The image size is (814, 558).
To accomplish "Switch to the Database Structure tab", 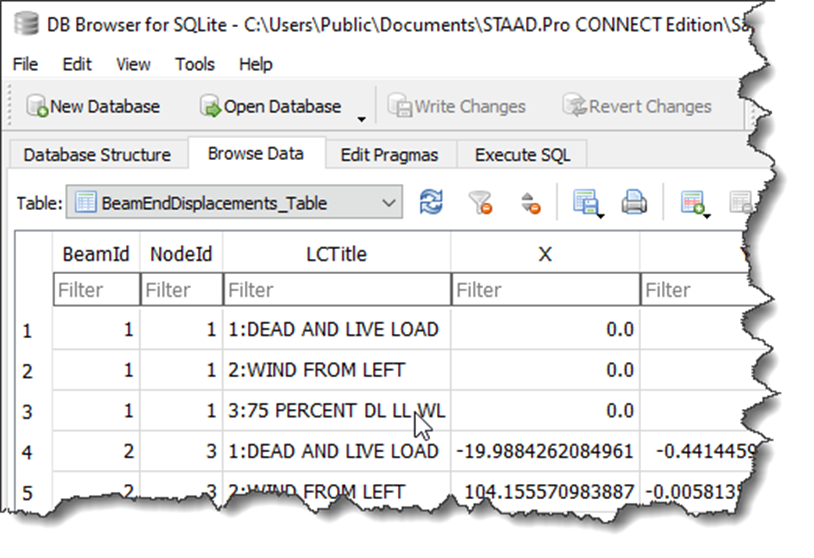I will pos(98,155).
